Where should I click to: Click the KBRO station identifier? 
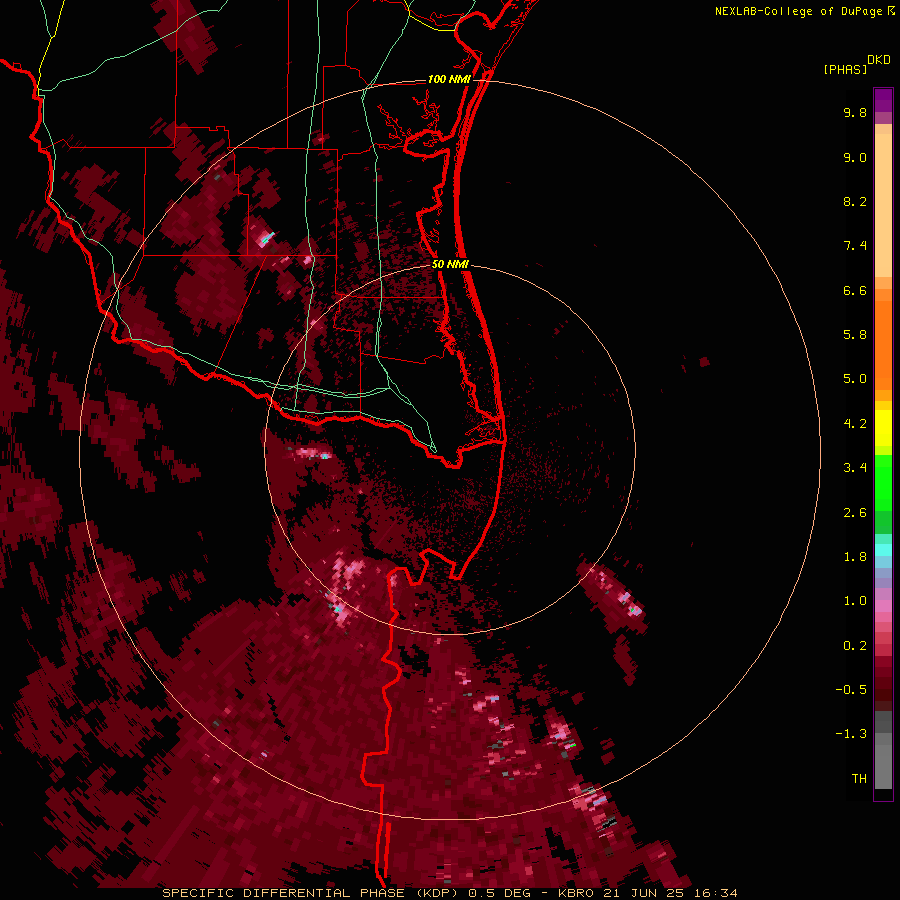point(576,893)
